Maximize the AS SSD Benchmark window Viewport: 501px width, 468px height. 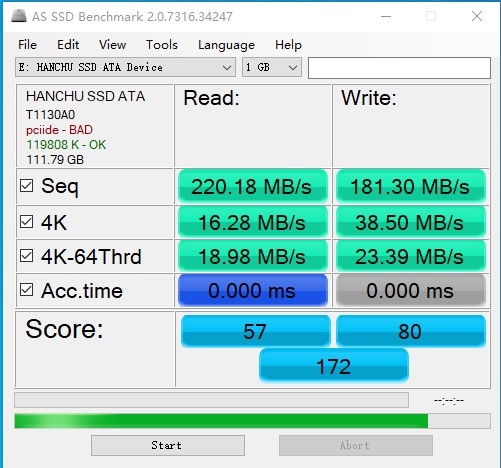(431, 16)
